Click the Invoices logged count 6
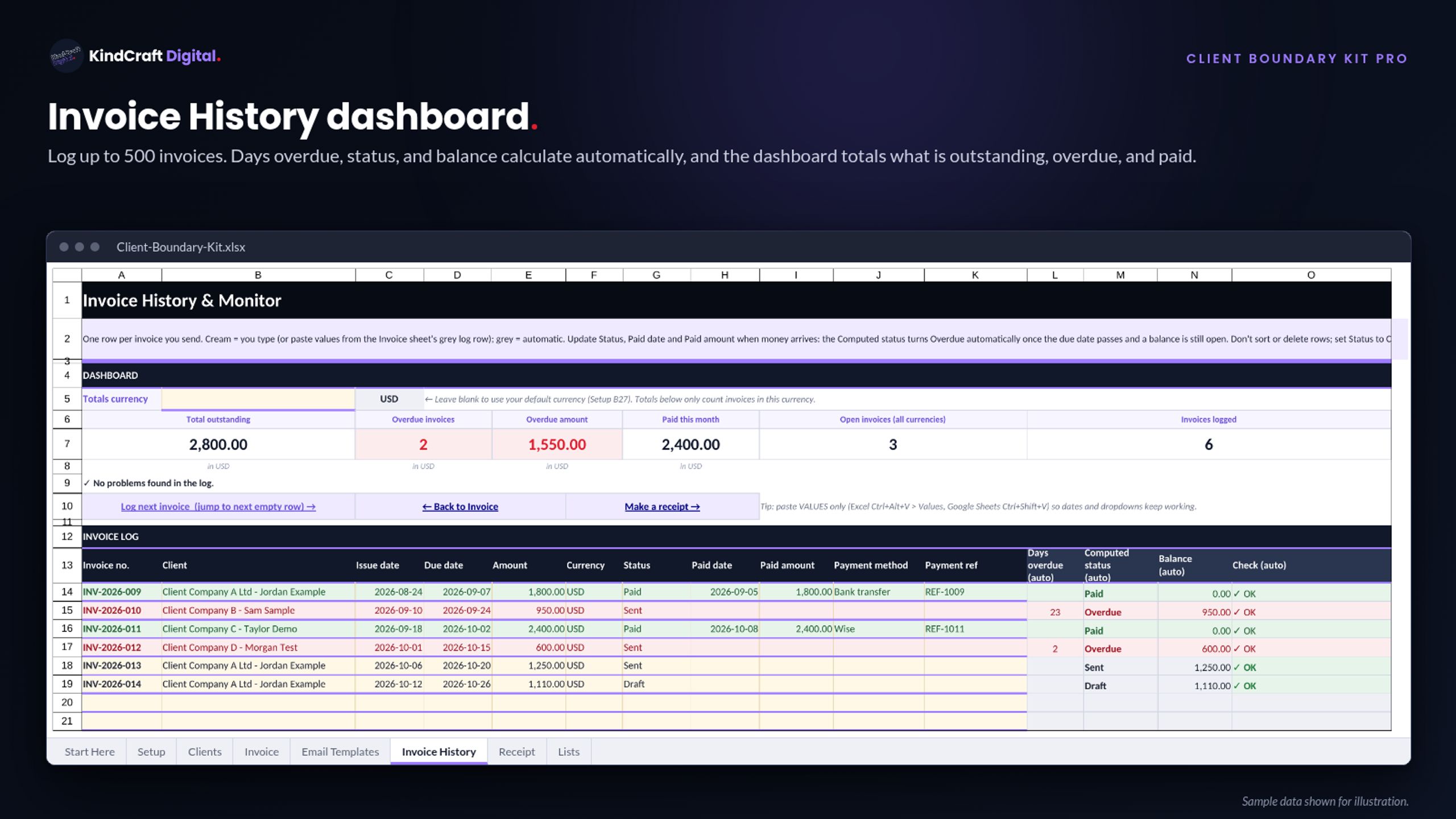The height and width of the screenshot is (819, 1456). point(1209,444)
